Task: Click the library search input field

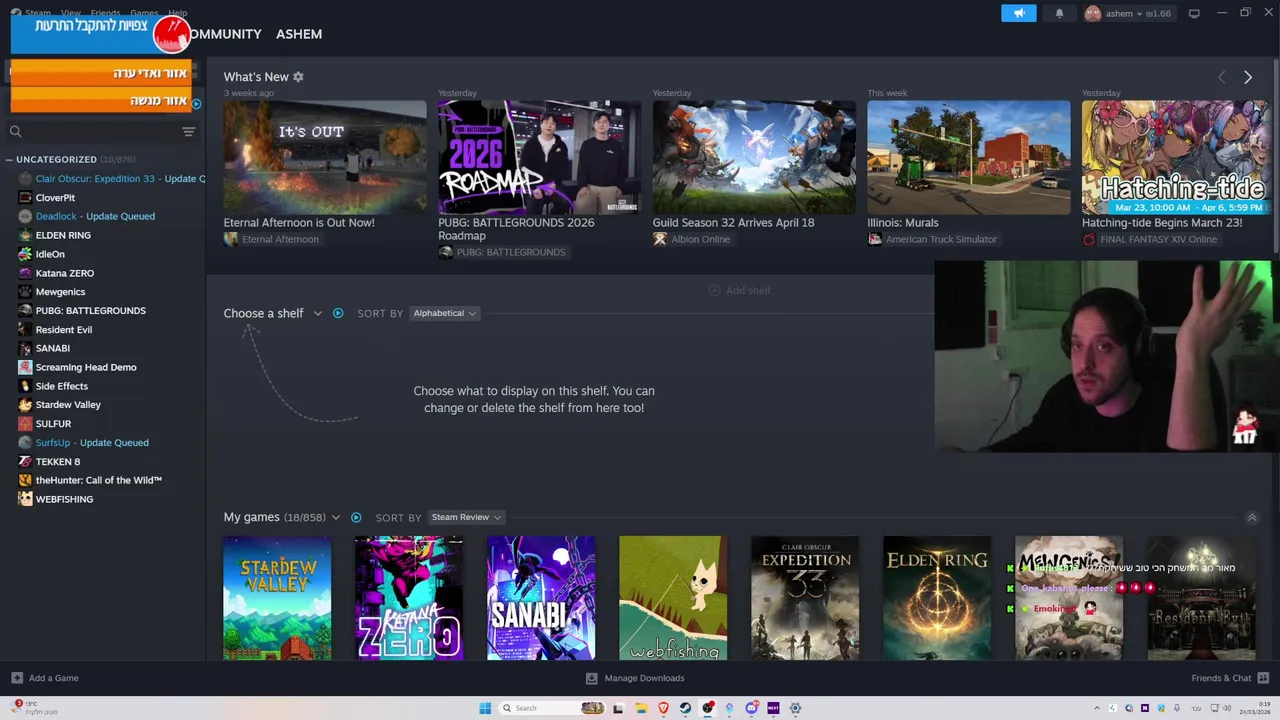Action: [x=100, y=131]
